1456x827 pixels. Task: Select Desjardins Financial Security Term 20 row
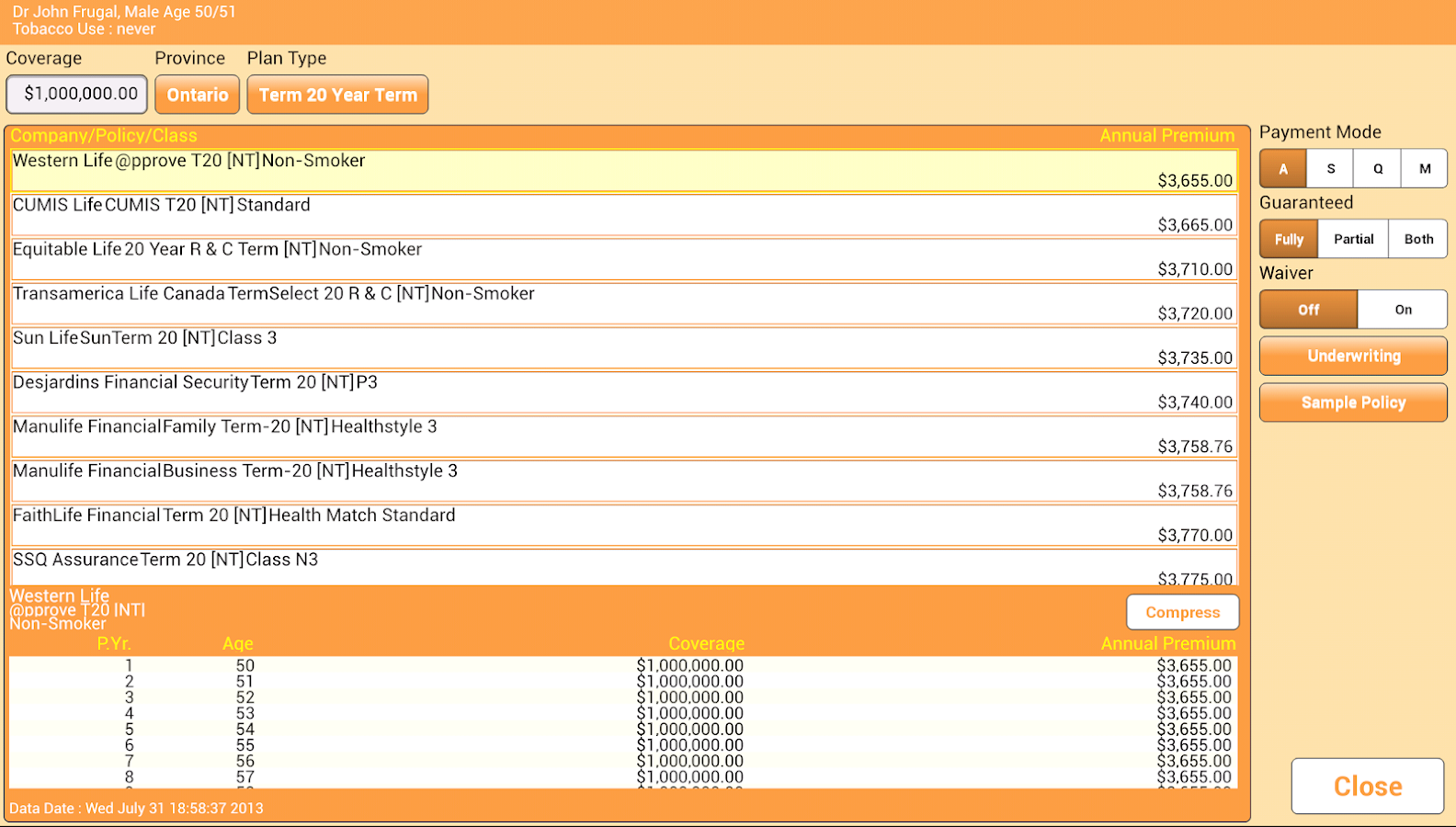point(624,392)
